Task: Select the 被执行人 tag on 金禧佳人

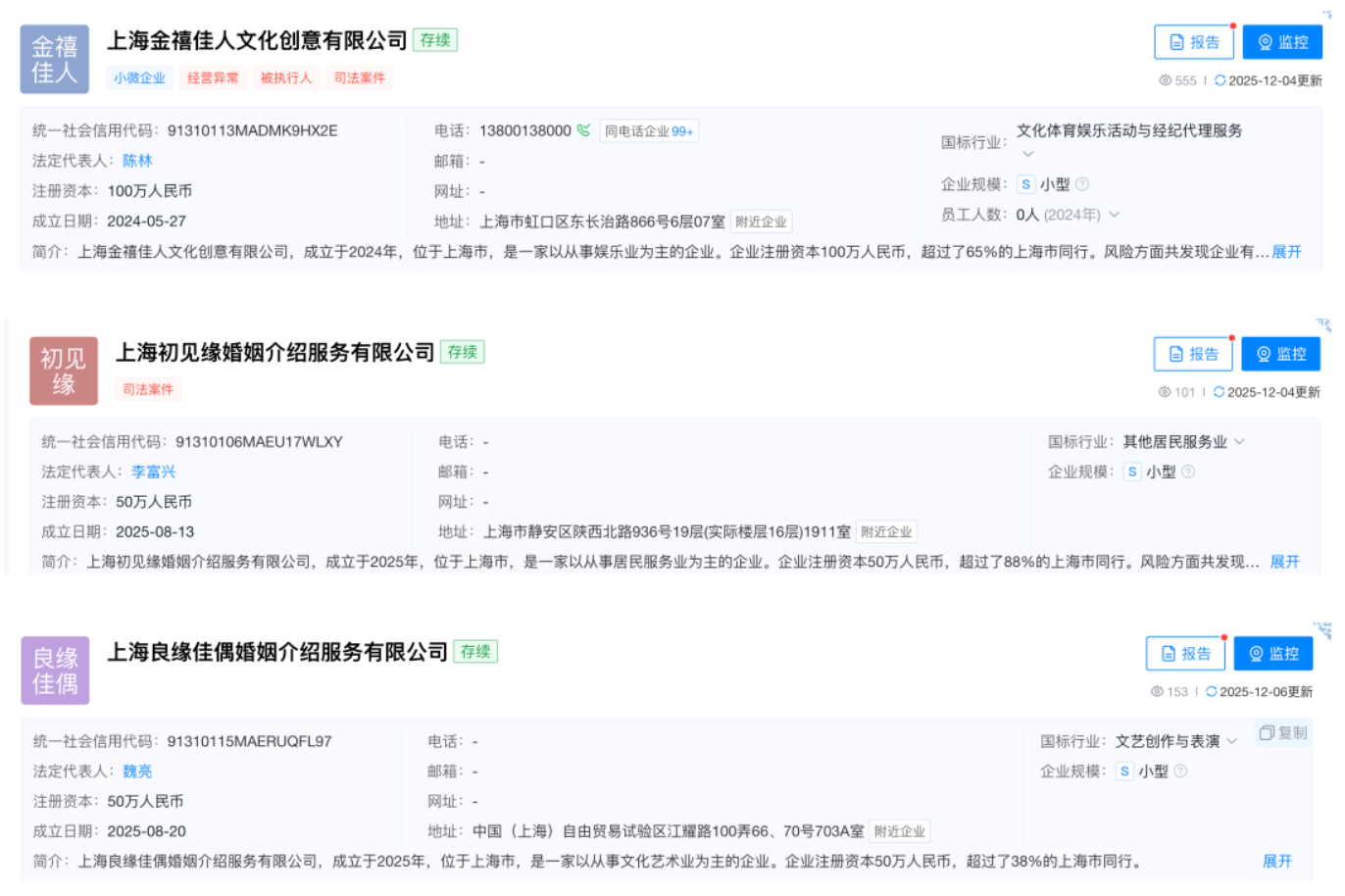Action: 285,78
